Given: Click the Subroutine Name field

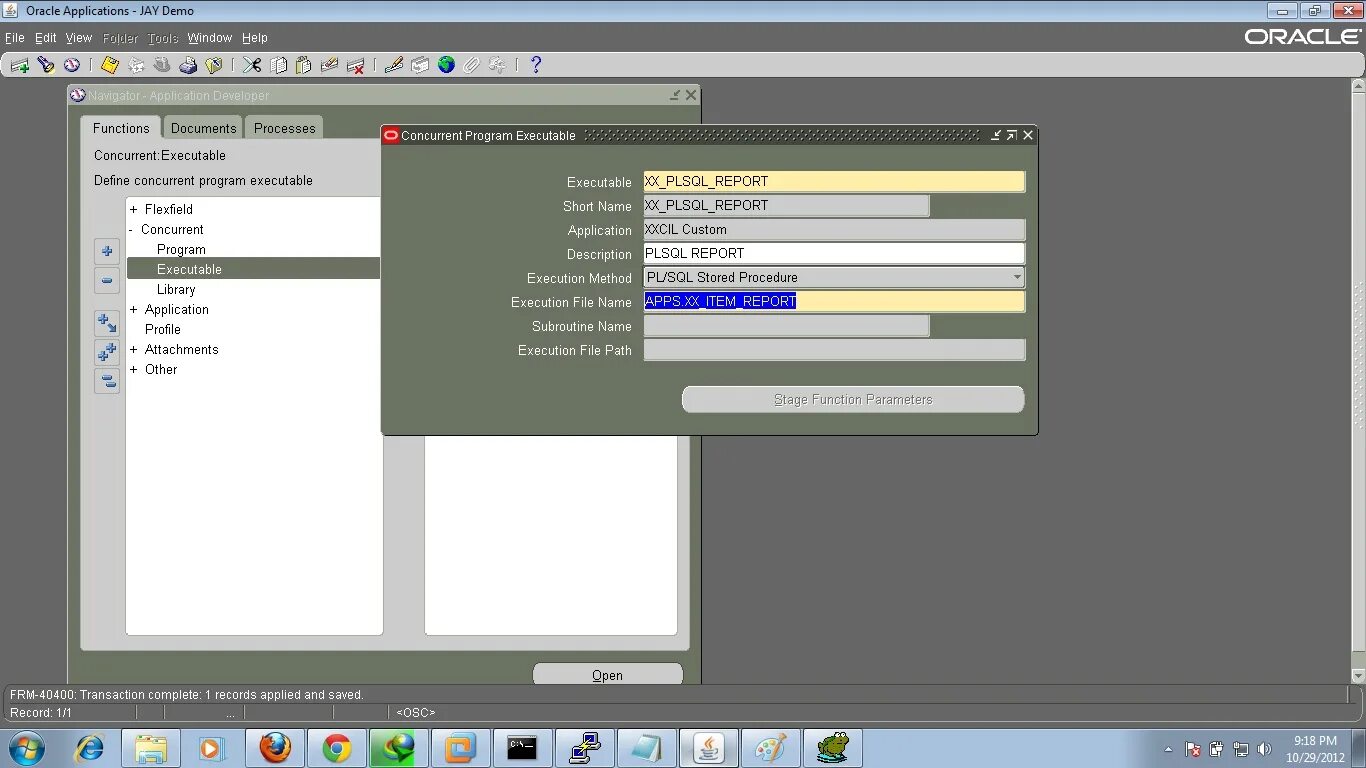Looking at the screenshot, I should click(x=786, y=326).
